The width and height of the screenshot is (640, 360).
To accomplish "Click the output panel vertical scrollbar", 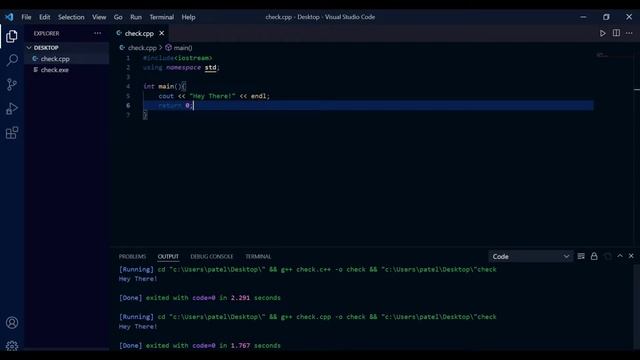I will (637, 306).
